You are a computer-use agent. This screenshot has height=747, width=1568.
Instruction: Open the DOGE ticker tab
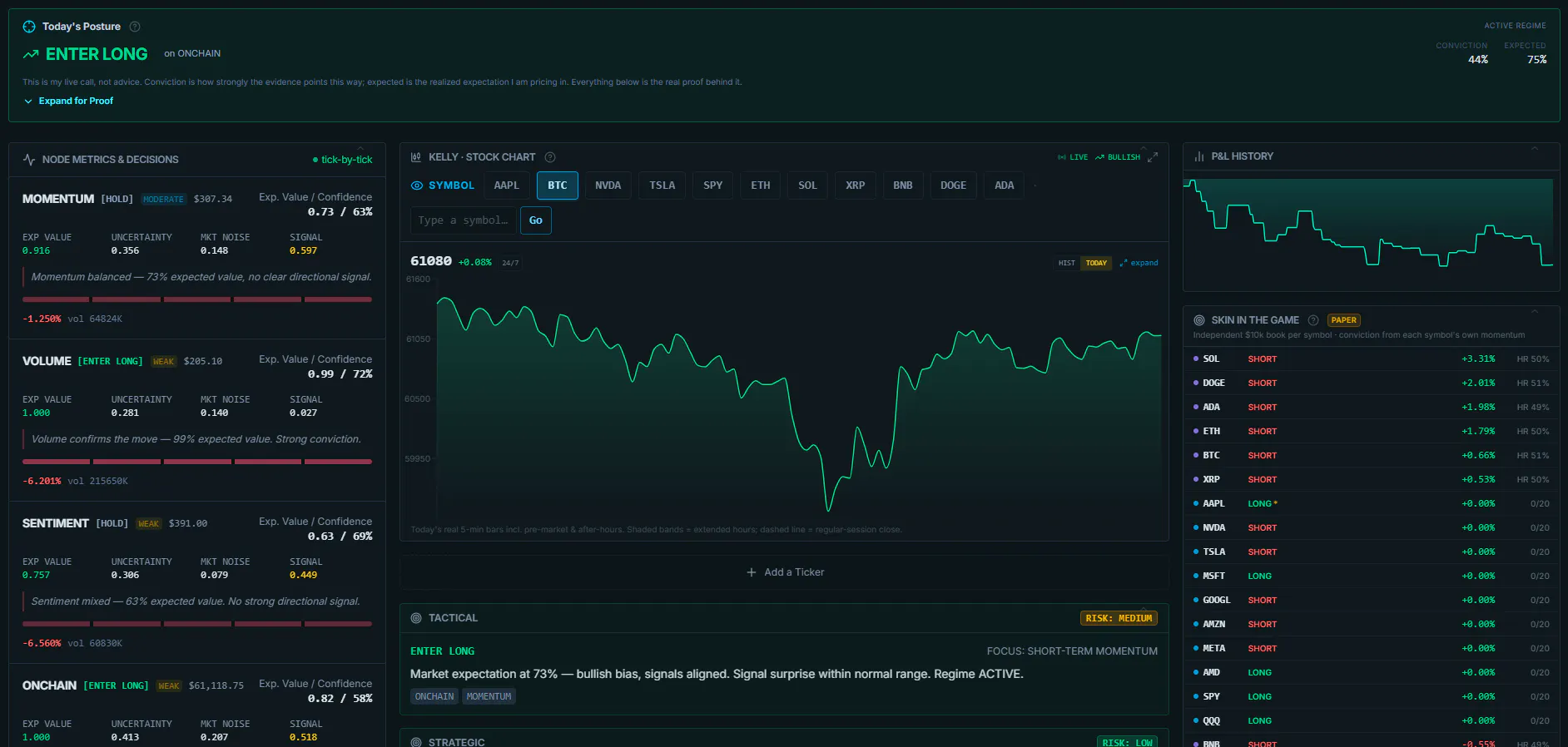coord(954,186)
